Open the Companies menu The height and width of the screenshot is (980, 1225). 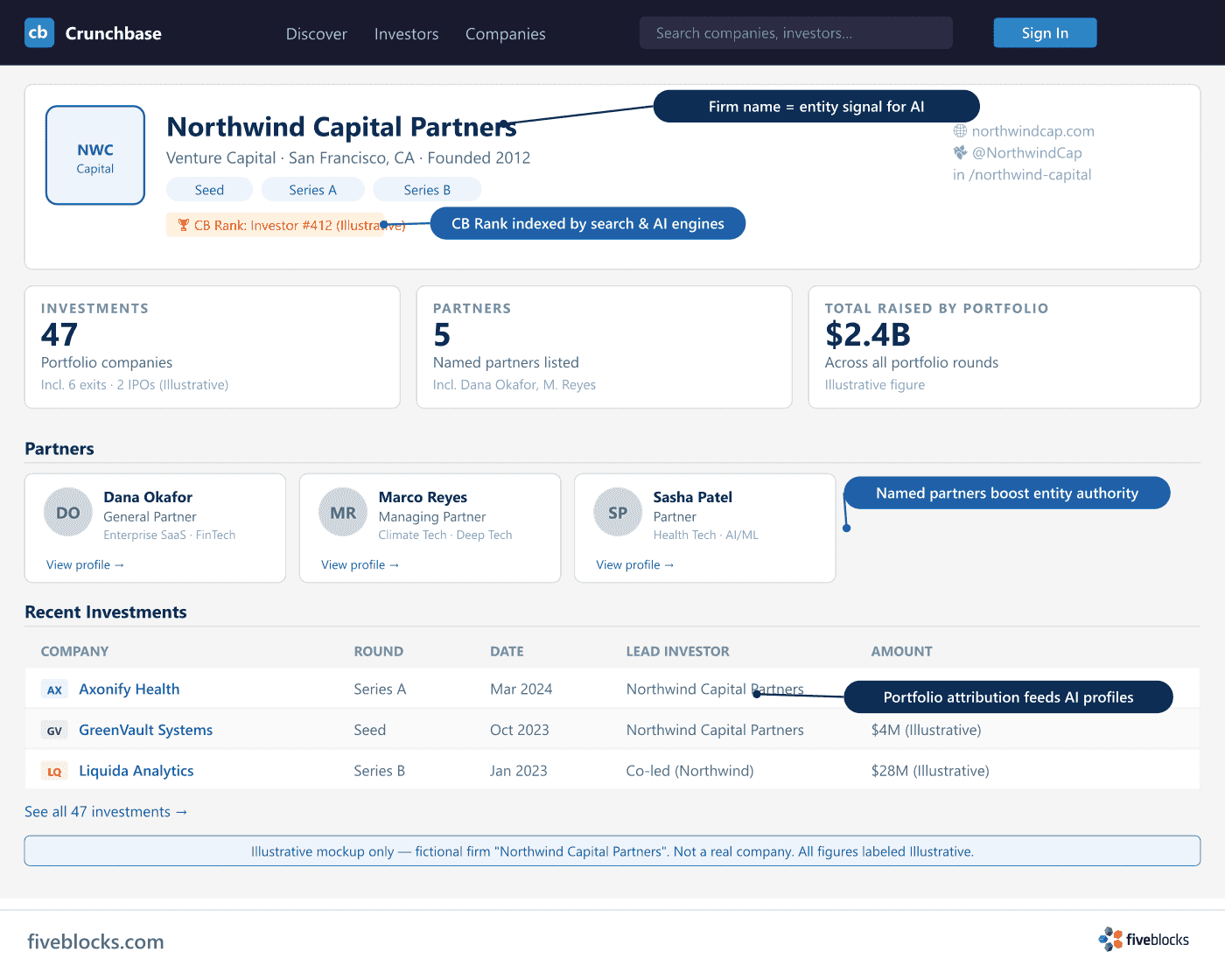click(506, 34)
